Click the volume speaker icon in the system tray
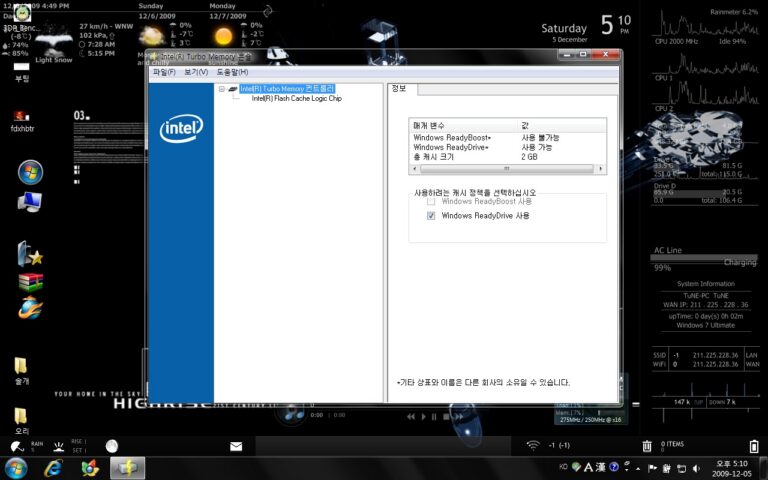This screenshot has height=480, width=768. [696, 469]
